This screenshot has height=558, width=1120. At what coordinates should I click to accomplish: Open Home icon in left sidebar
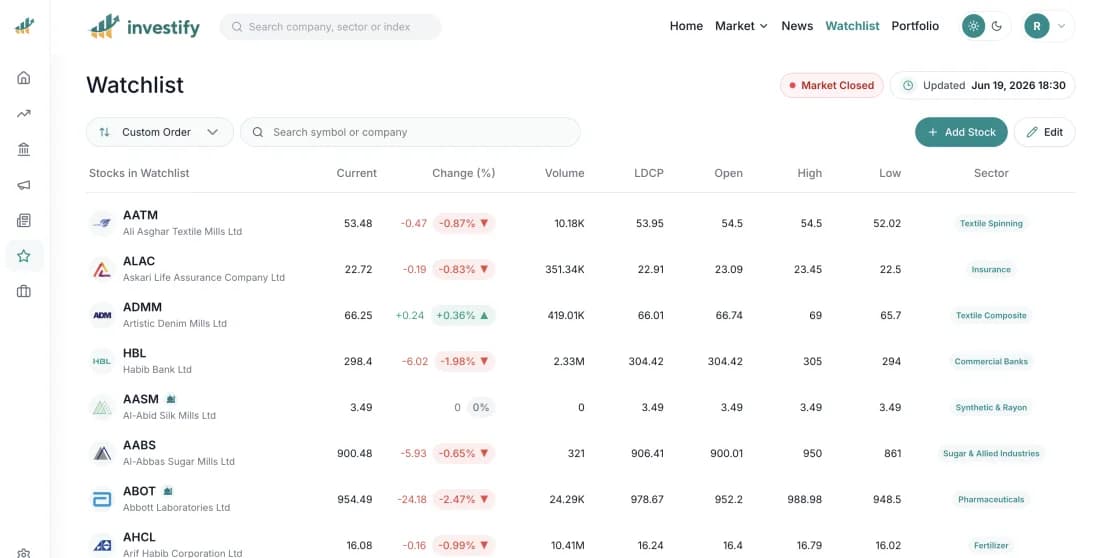pyautogui.click(x=24, y=77)
